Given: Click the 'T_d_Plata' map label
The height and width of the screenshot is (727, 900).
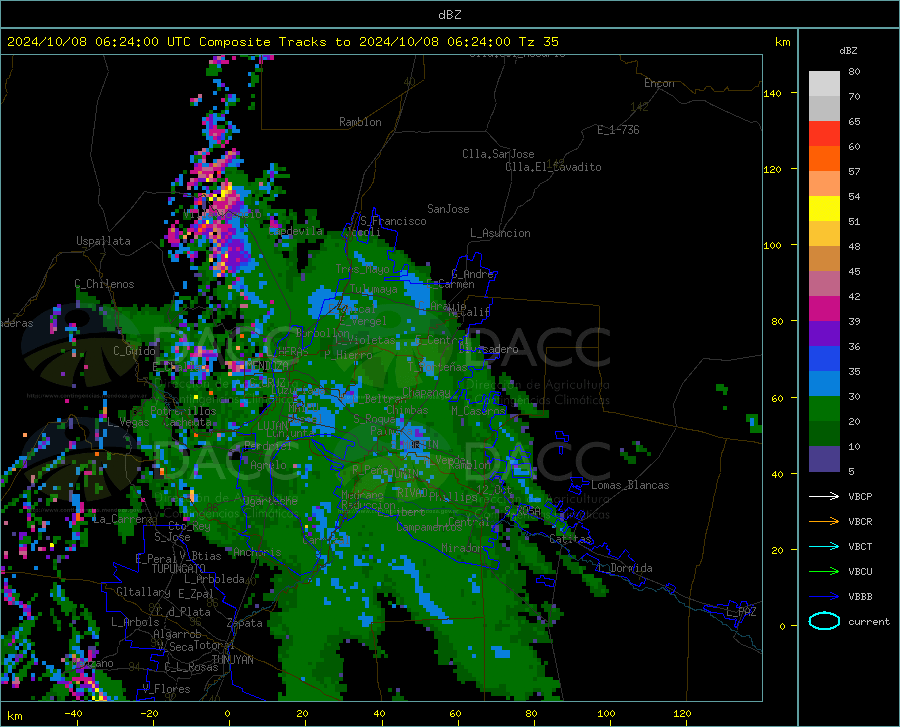Looking at the screenshot, I should (x=183, y=612).
